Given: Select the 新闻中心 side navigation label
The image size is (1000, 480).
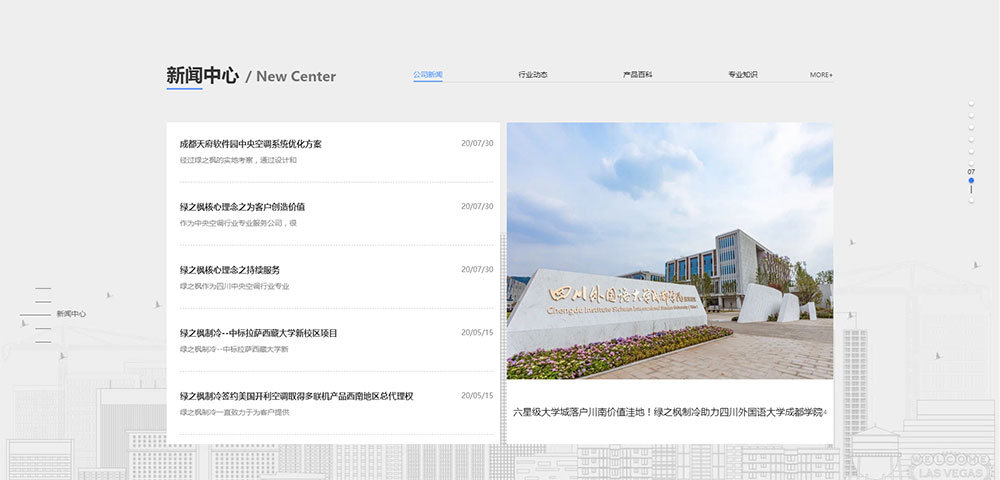Looking at the screenshot, I should click(x=71, y=314).
